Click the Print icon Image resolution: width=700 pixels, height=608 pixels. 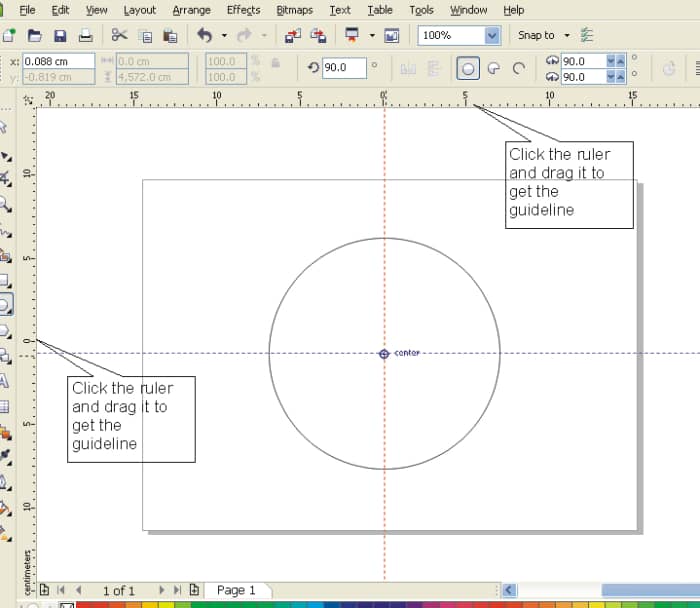tap(86, 35)
